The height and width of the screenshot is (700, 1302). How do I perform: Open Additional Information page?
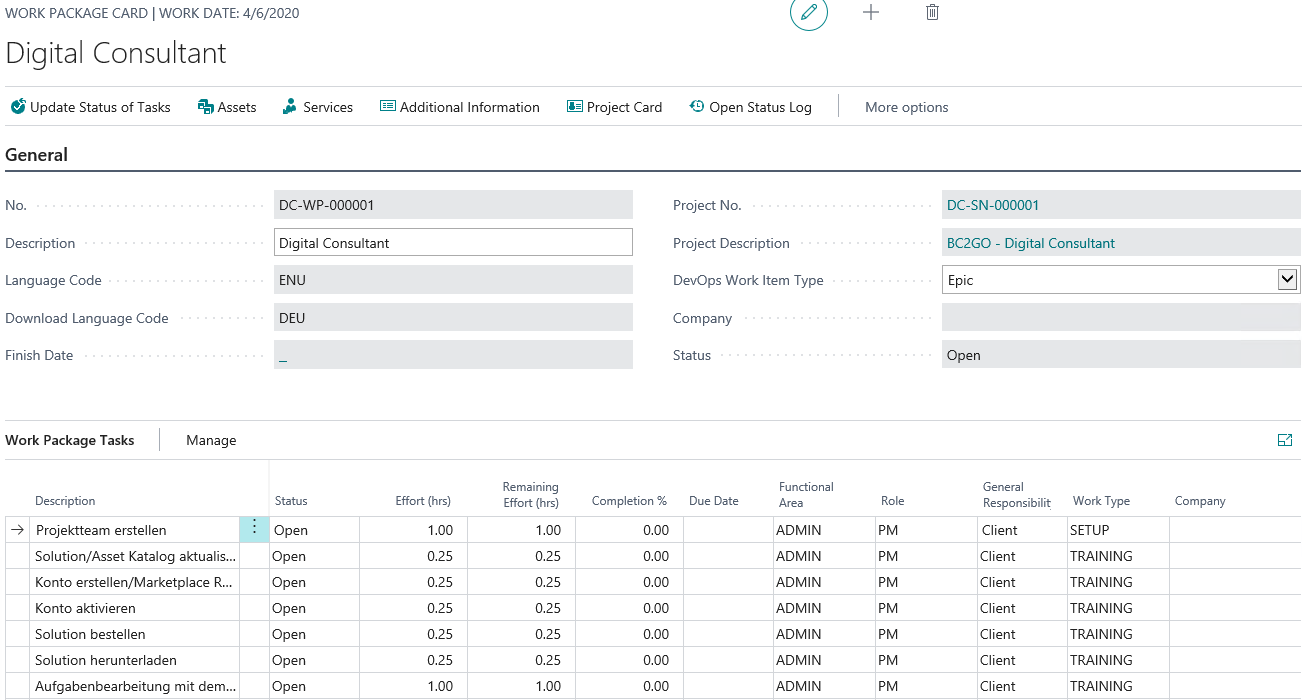tap(460, 107)
